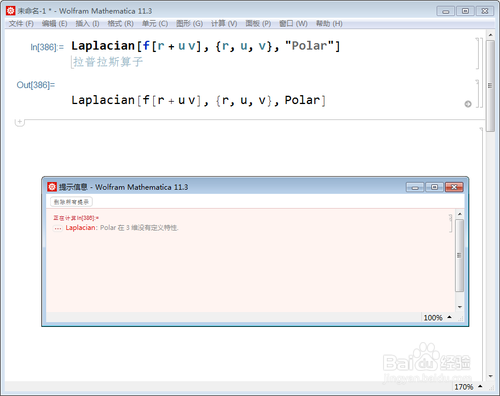Click inside the In[386] Laplacian input expression
Viewport: 500px width, 396px height.
tap(205, 46)
